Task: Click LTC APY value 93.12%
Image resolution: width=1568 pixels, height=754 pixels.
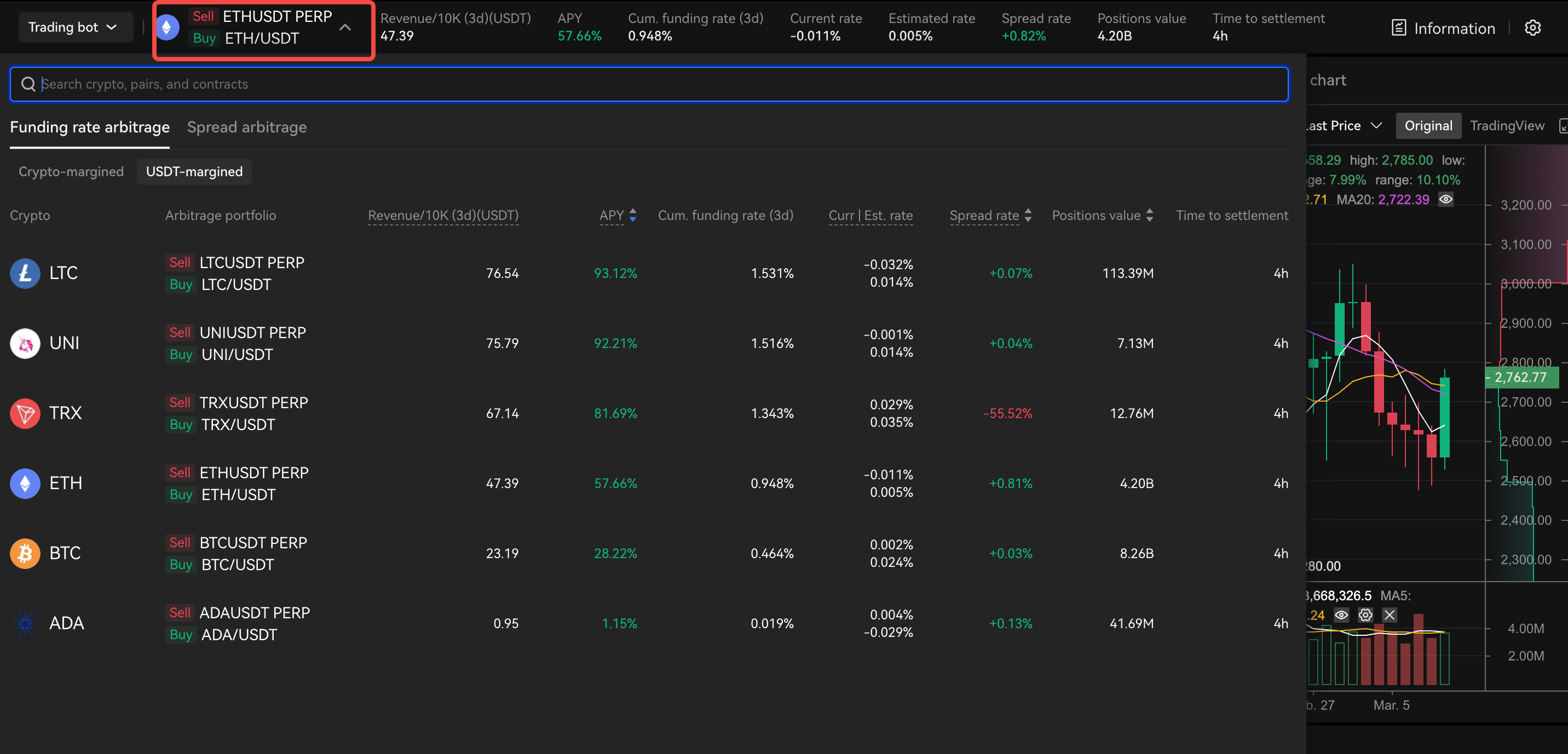Action: [615, 273]
